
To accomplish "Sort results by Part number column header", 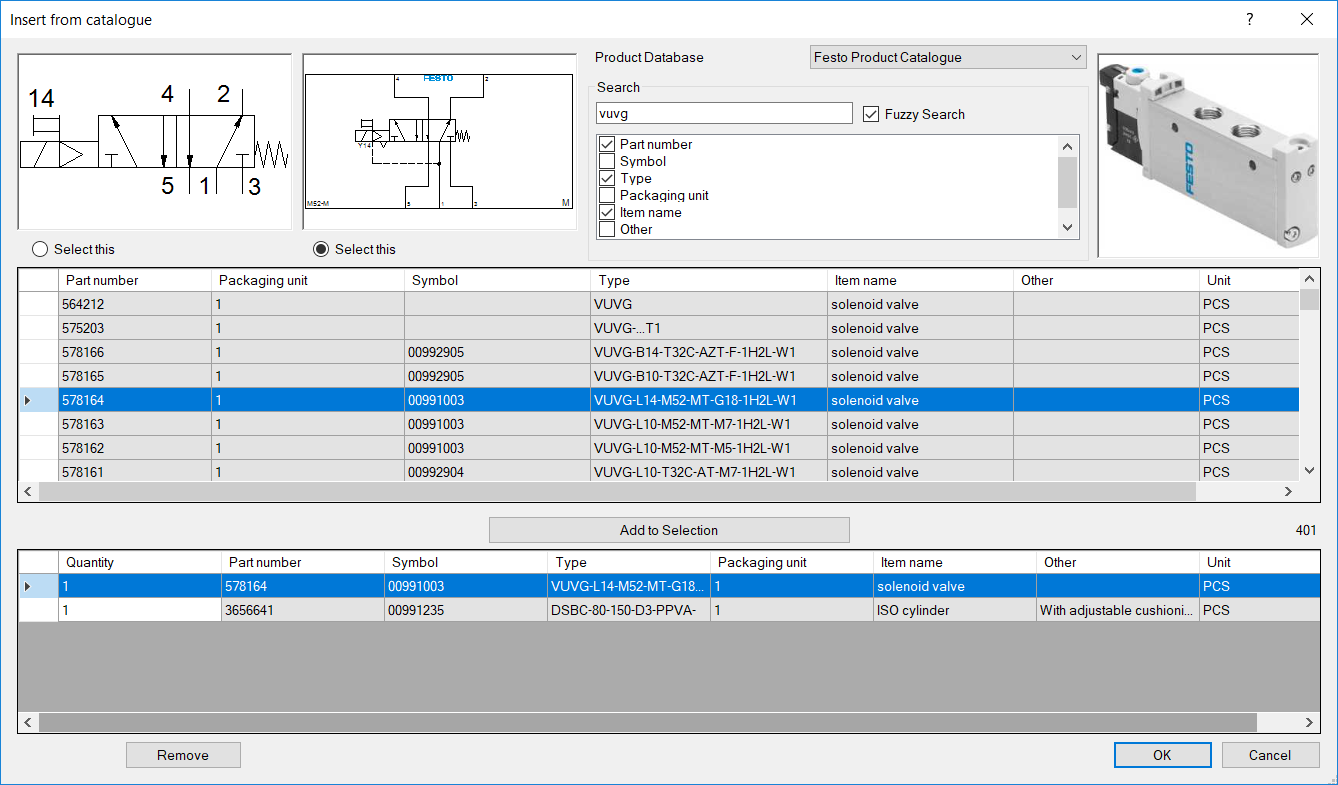I will coord(135,280).
